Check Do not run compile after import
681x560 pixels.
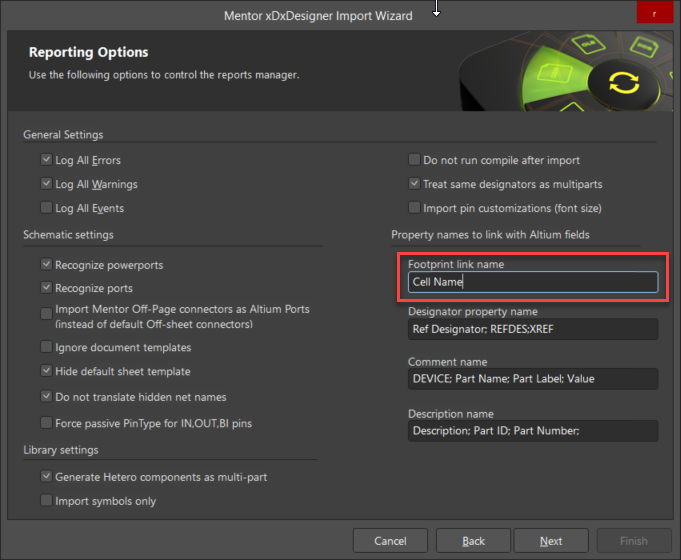tap(414, 159)
